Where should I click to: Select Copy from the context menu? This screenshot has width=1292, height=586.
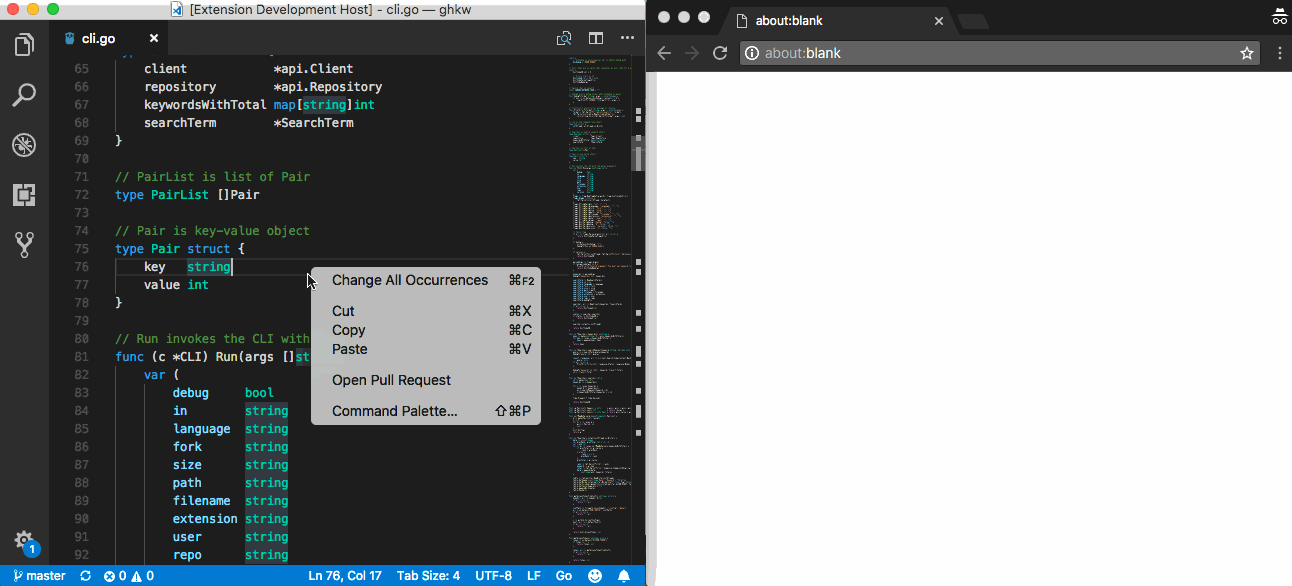tap(348, 330)
